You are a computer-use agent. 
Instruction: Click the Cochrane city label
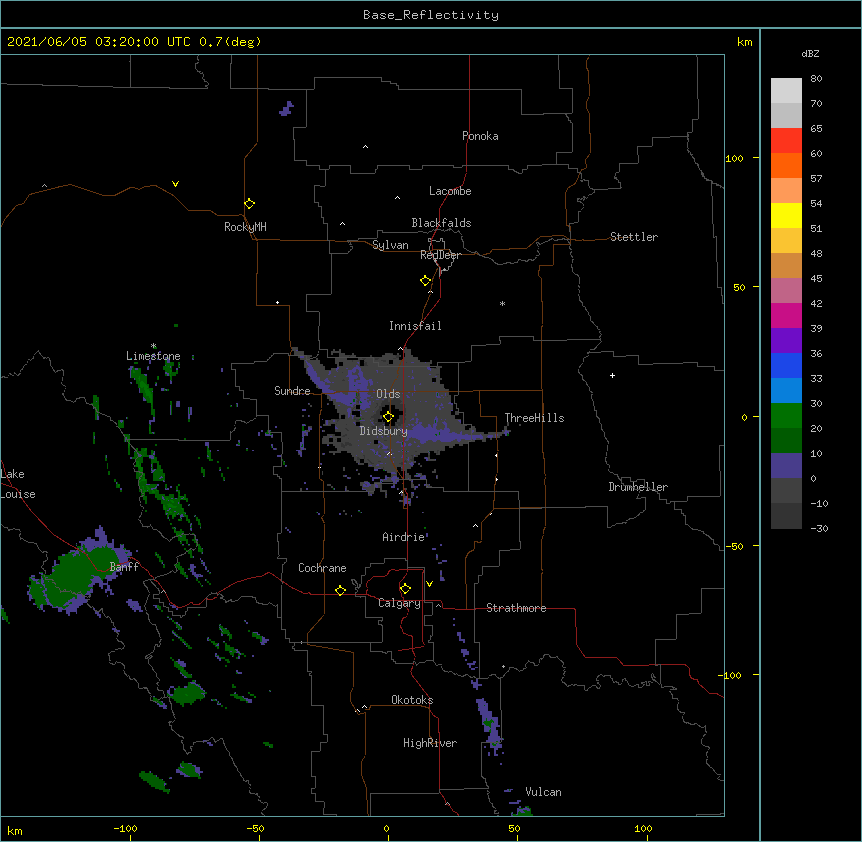tap(322, 568)
